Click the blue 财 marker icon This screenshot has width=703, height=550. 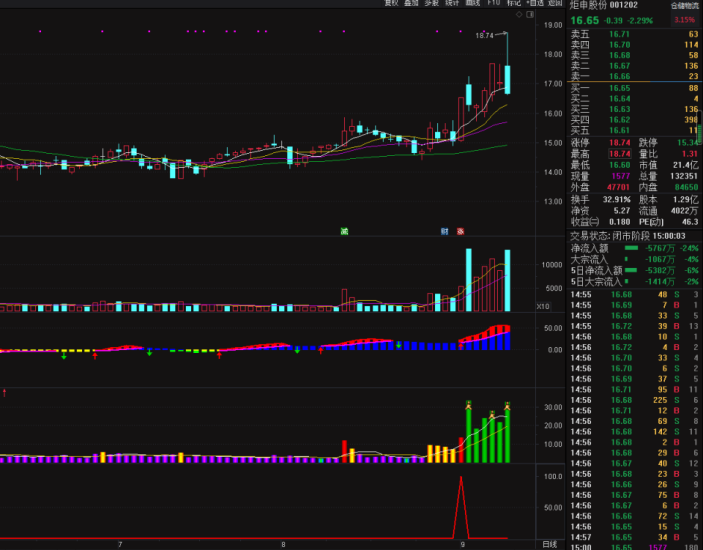[x=443, y=231]
